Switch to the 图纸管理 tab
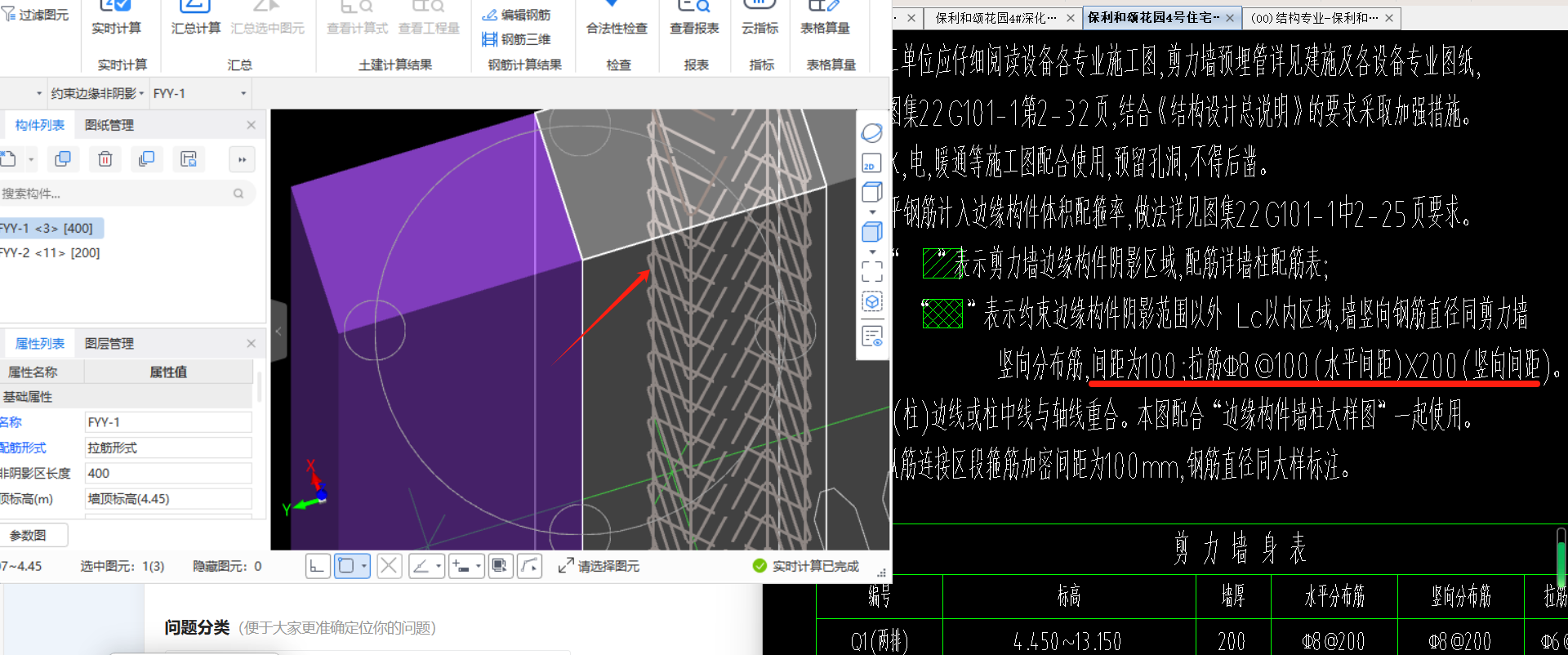Viewport: 1568px width, 655px height. [x=109, y=125]
